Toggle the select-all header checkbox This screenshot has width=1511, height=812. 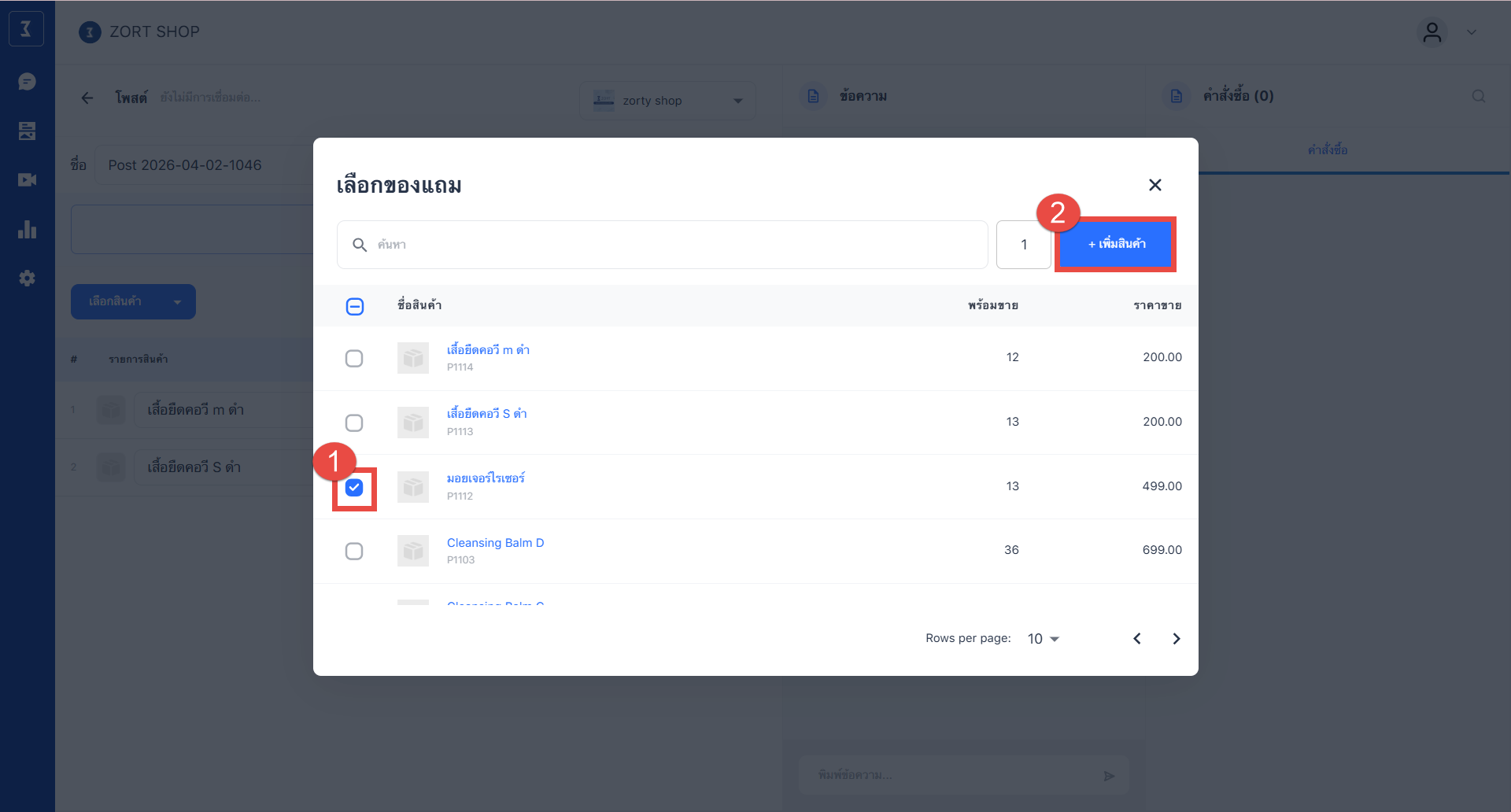tap(355, 307)
